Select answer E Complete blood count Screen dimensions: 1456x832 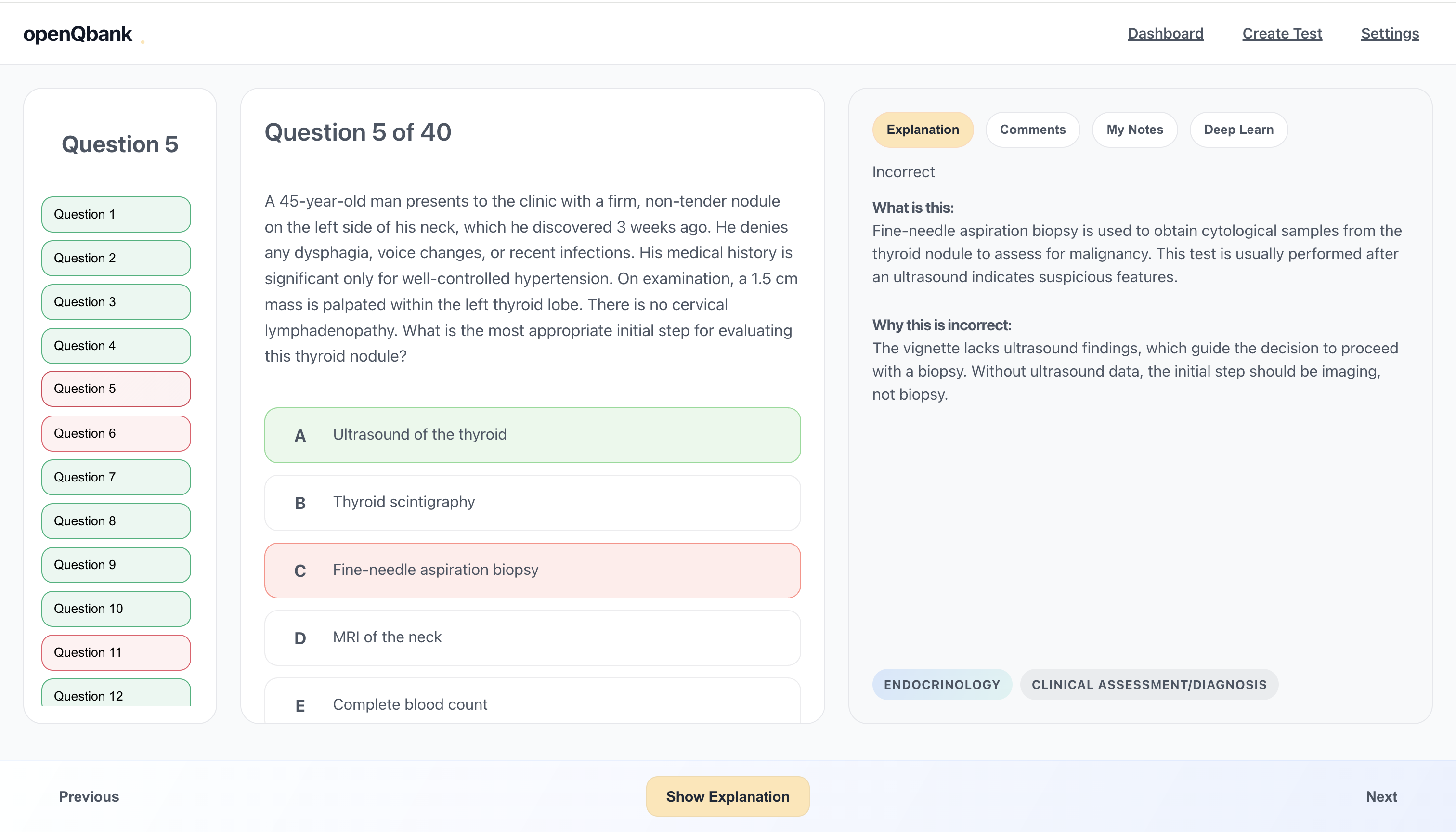tap(532, 704)
